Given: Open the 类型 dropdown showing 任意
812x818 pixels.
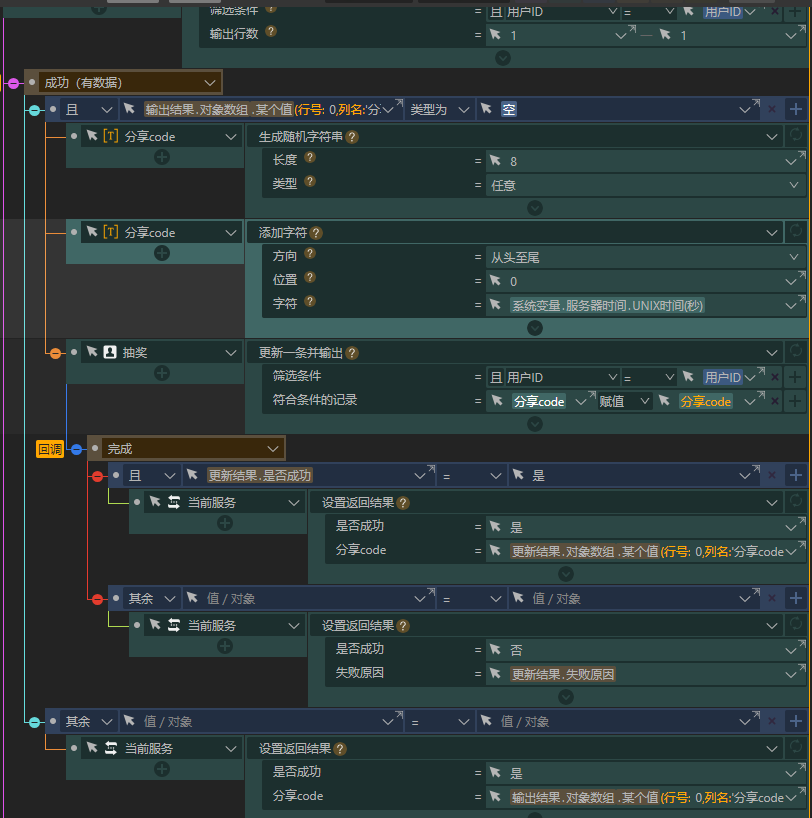Looking at the screenshot, I should (646, 185).
